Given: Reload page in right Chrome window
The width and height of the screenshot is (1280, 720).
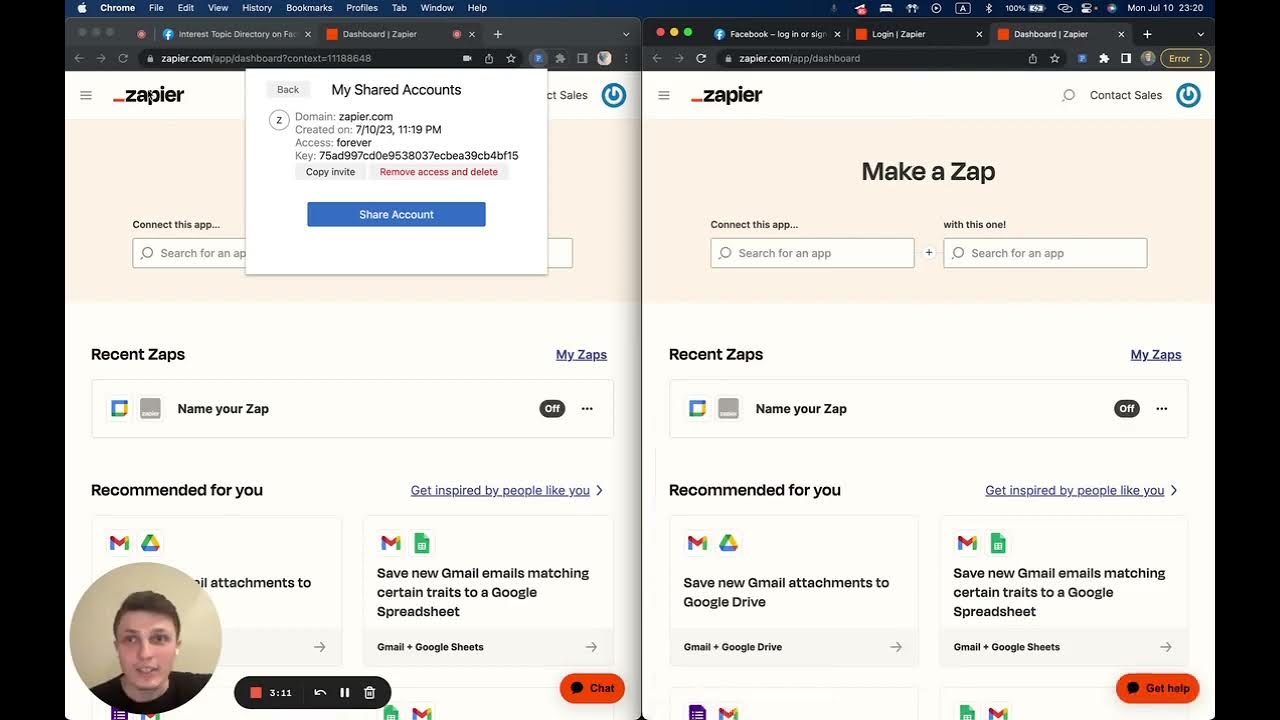Looking at the screenshot, I should (701, 58).
